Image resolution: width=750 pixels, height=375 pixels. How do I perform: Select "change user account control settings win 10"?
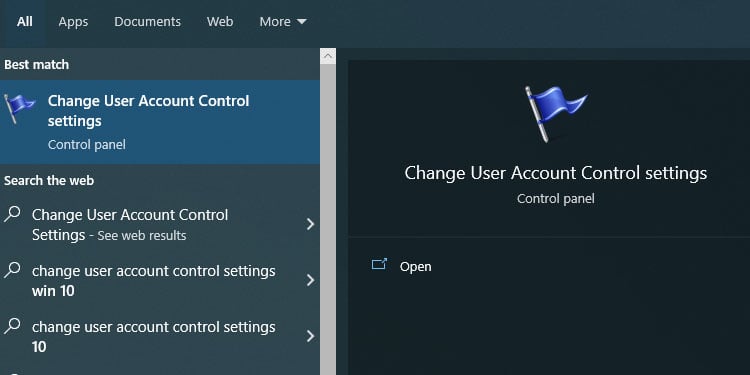160,281
